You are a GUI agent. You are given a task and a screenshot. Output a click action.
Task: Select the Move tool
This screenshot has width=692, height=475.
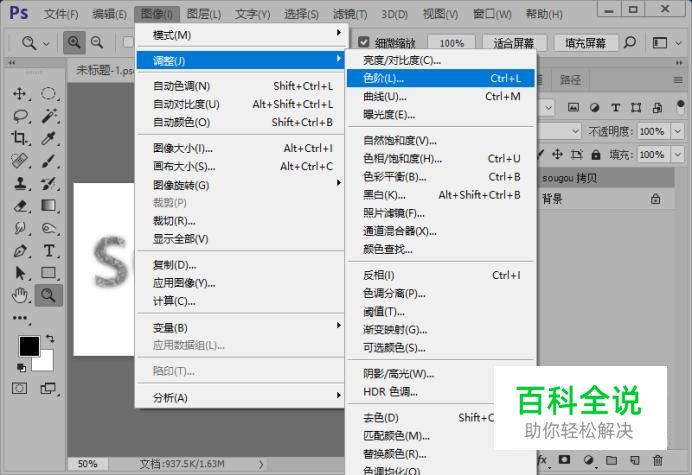click(x=19, y=94)
